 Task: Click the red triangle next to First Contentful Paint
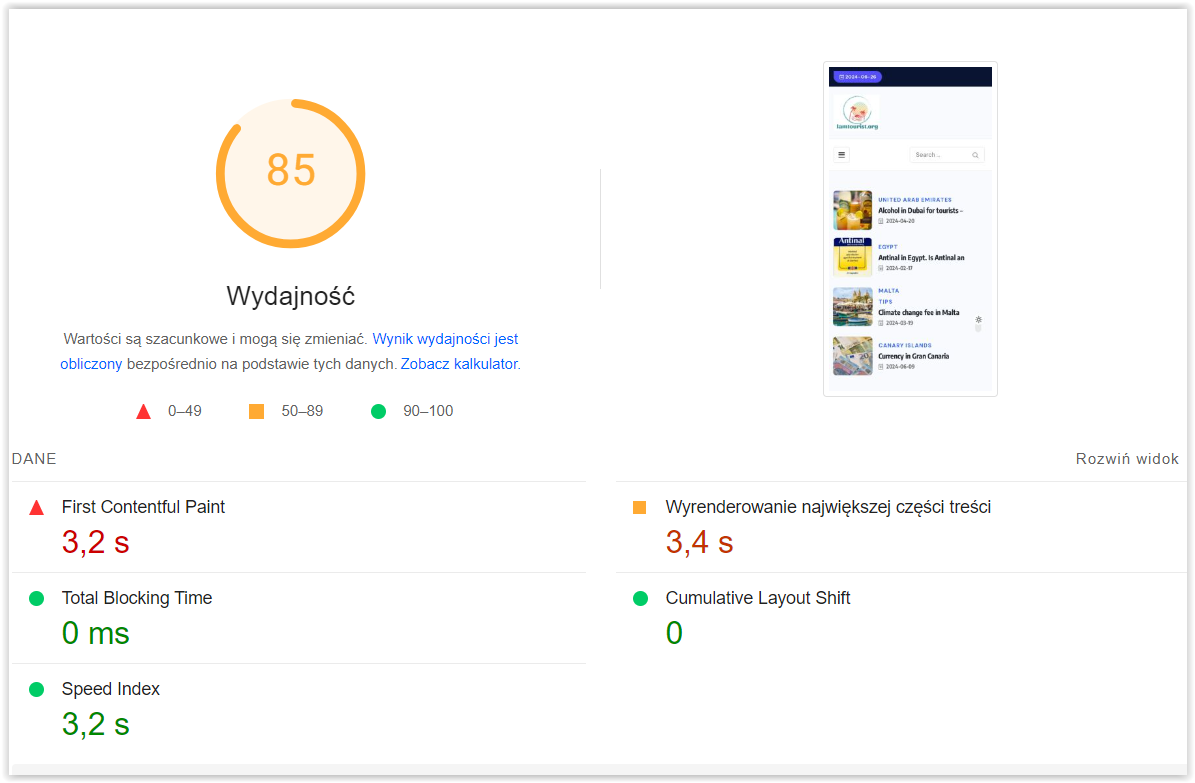pyautogui.click(x=36, y=508)
